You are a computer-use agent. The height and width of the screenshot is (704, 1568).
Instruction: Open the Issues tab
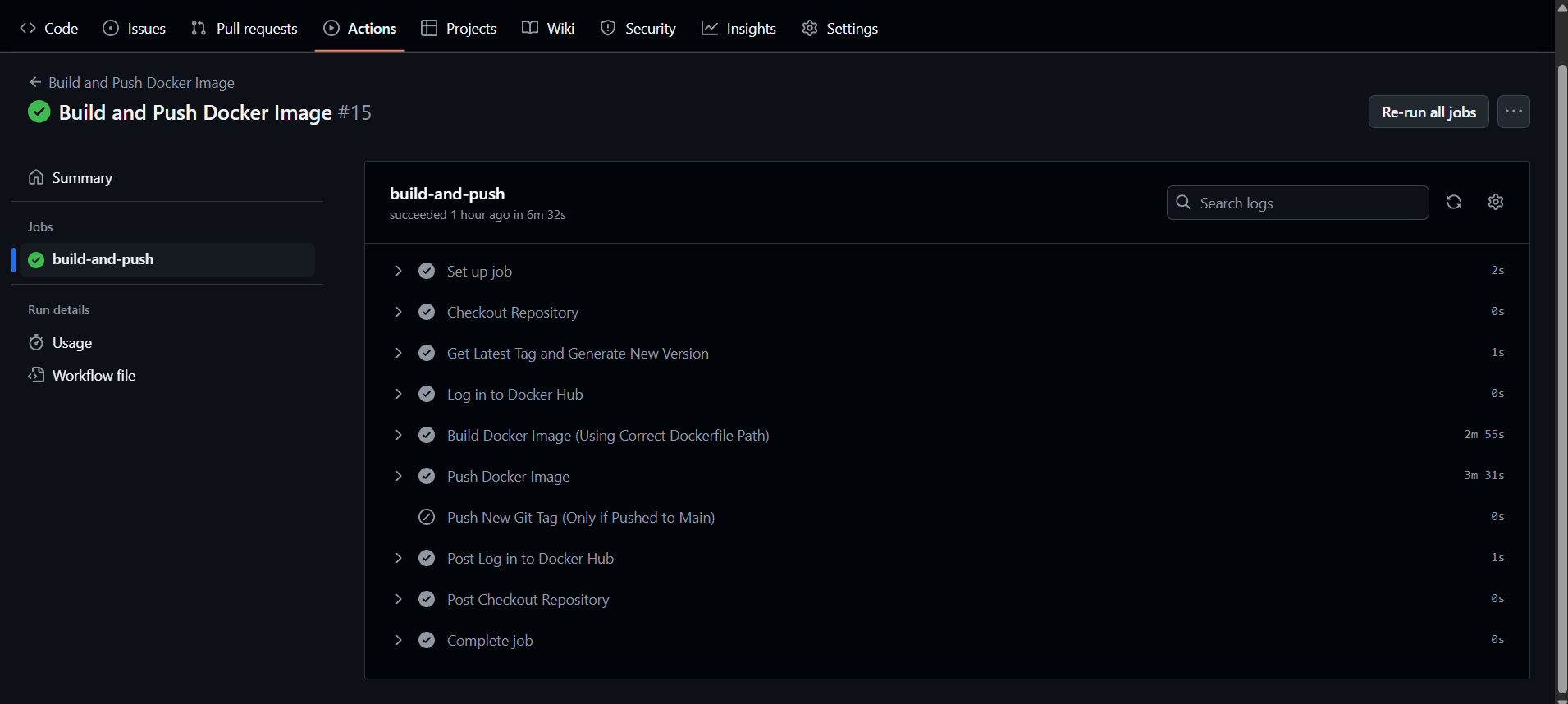135,28
